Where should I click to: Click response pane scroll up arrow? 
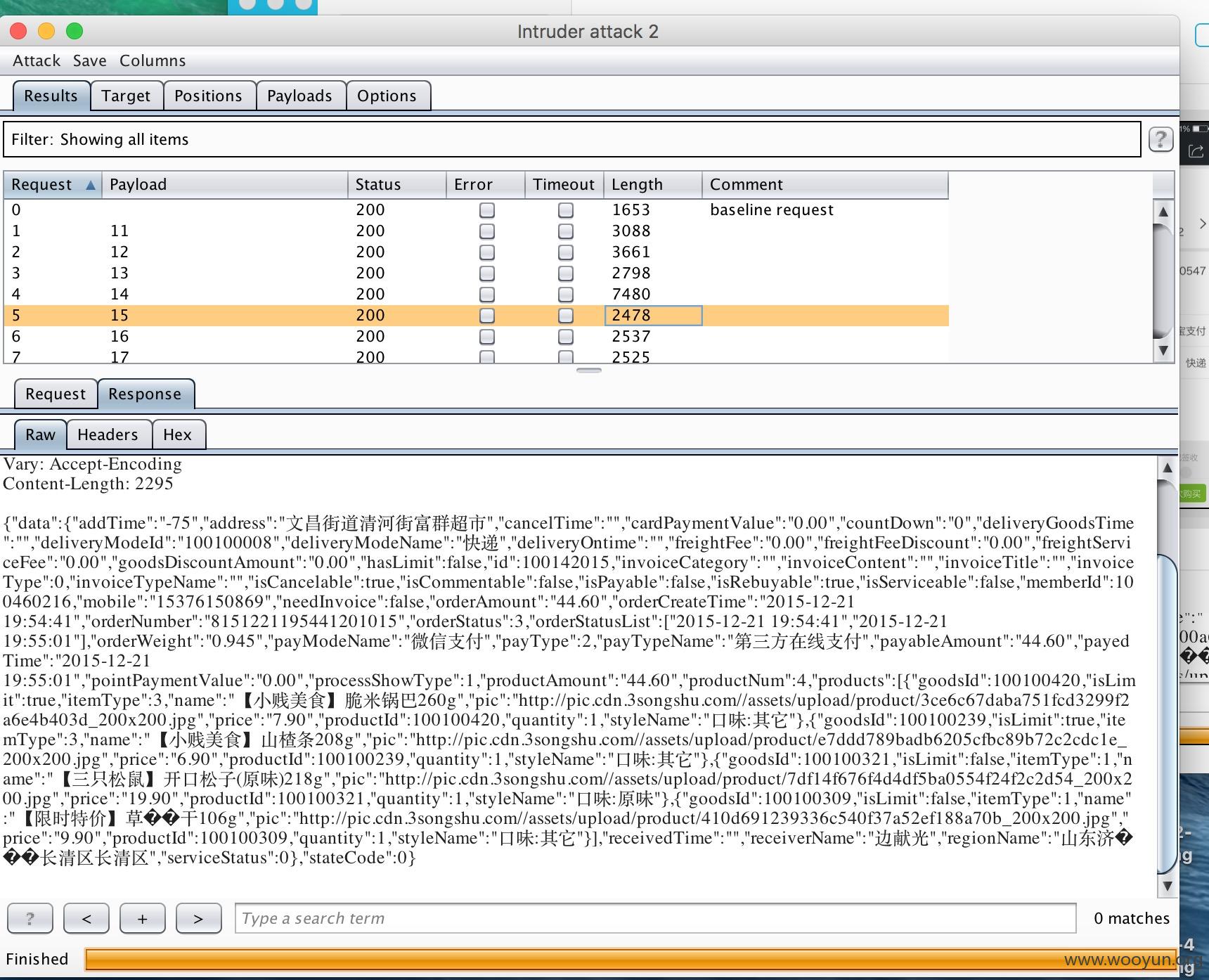click(1167, 468)
